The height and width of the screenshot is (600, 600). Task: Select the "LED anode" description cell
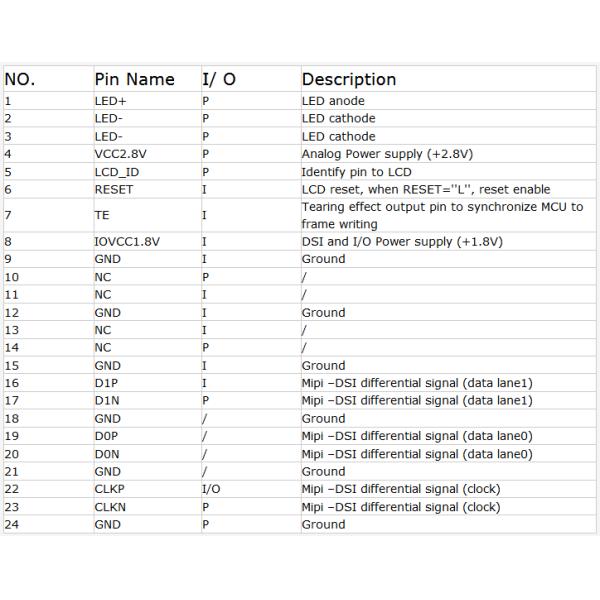pyautogui.click(x=333, y=101)
